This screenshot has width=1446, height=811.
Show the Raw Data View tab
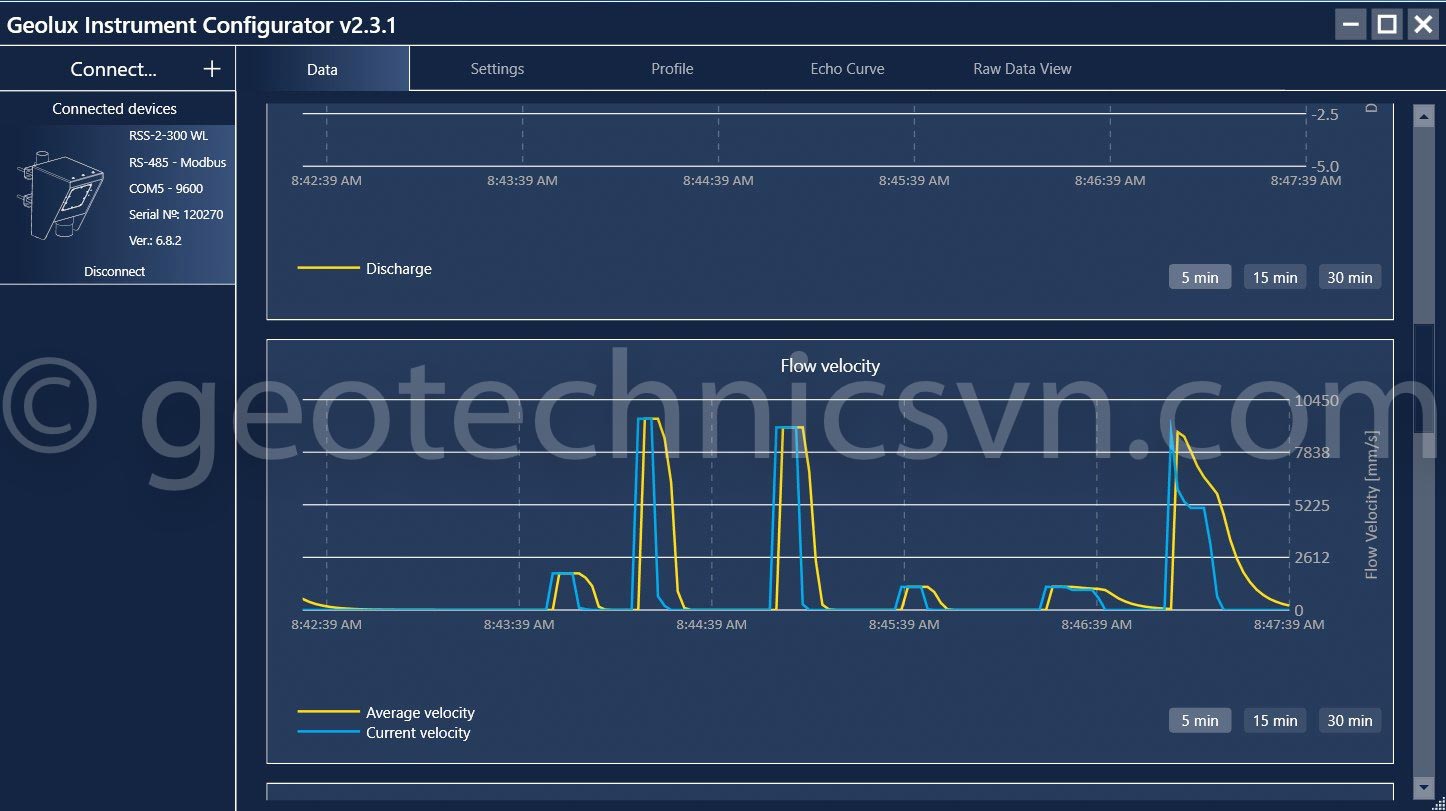1022,69
